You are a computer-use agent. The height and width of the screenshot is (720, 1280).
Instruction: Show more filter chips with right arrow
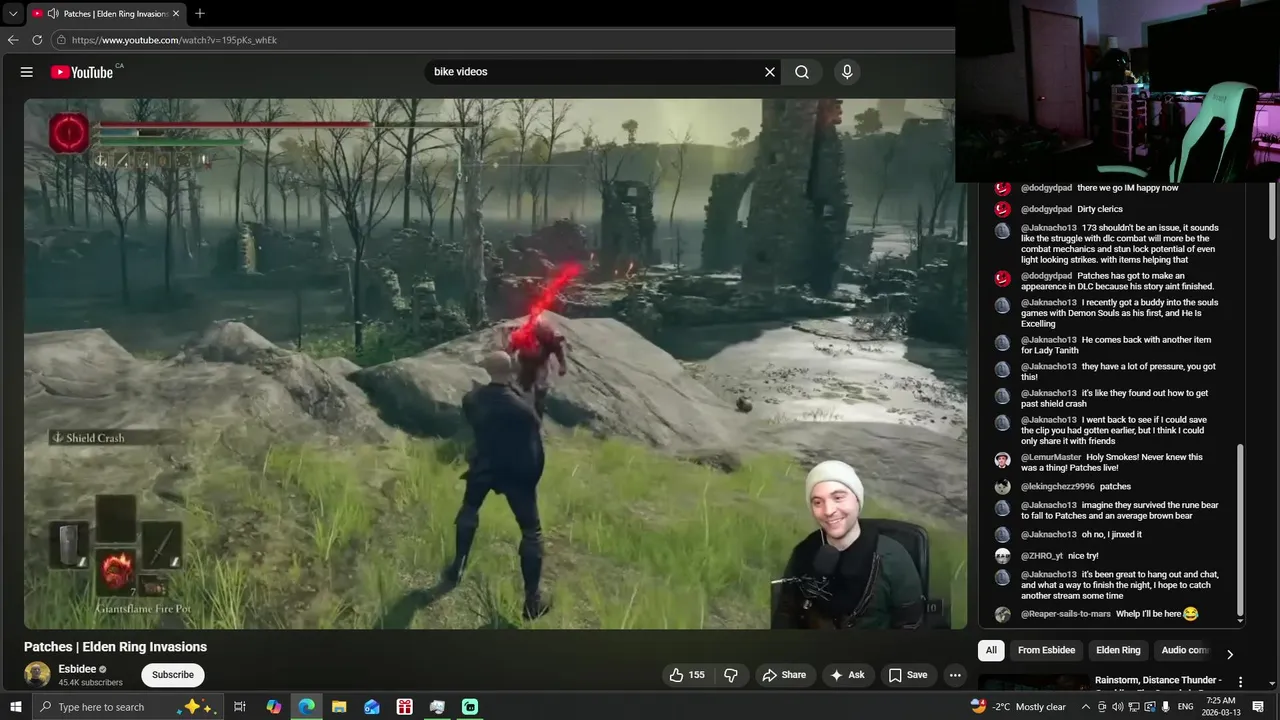click(1230, 654)
